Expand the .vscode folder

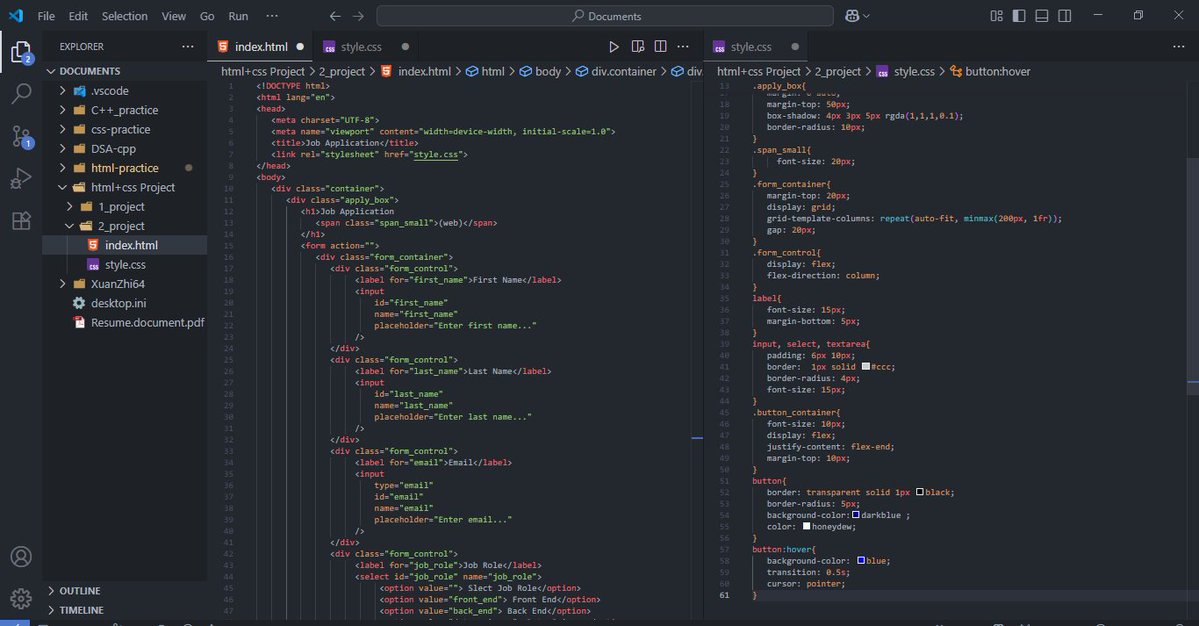point(63,91)
